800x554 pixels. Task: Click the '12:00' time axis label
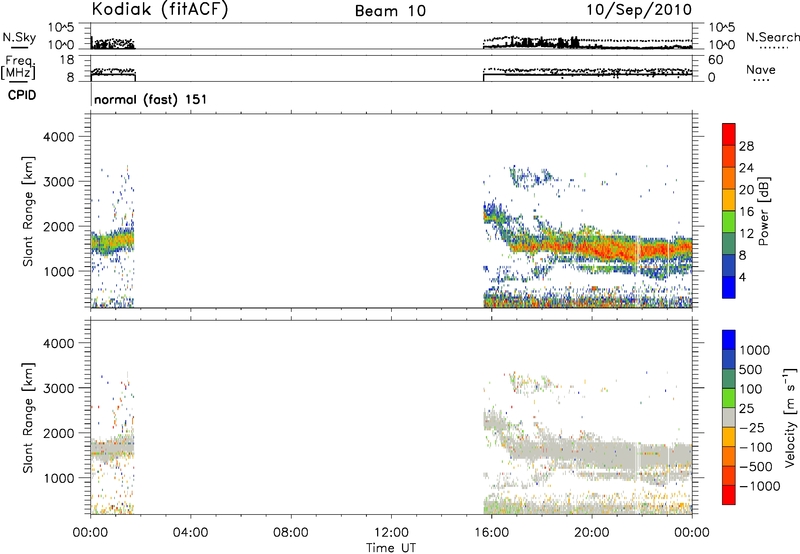(x=391, y=533)
